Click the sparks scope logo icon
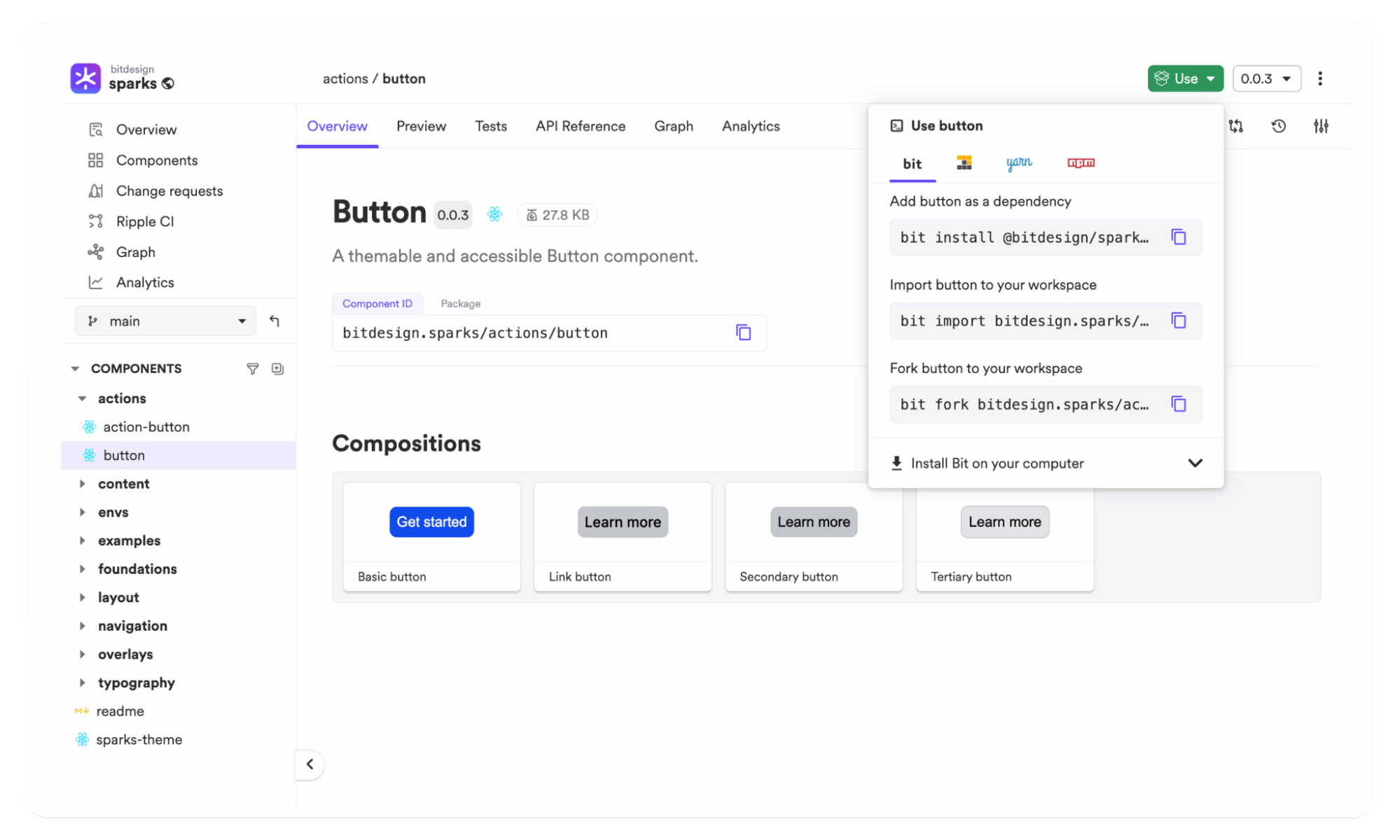 pyautogui.click(x=85, y=78)
